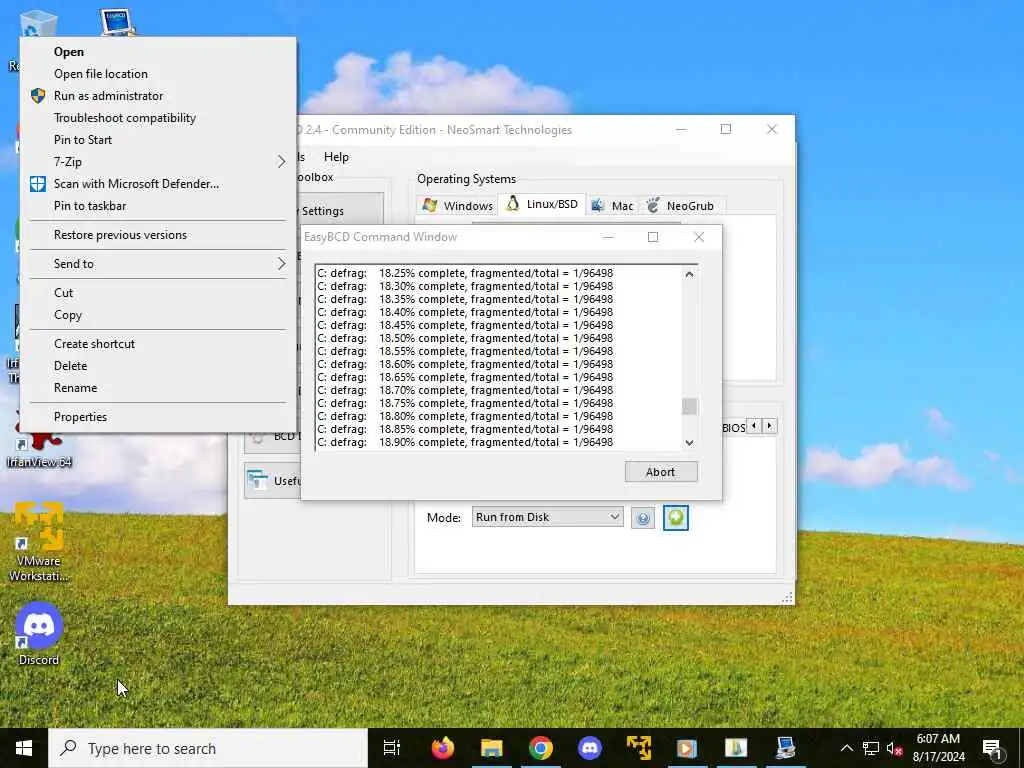Click the Microsoft Defender shield icon
The height and width of the screenshot is (768, 1024).
pyautogui.click(x=38, y=184)
